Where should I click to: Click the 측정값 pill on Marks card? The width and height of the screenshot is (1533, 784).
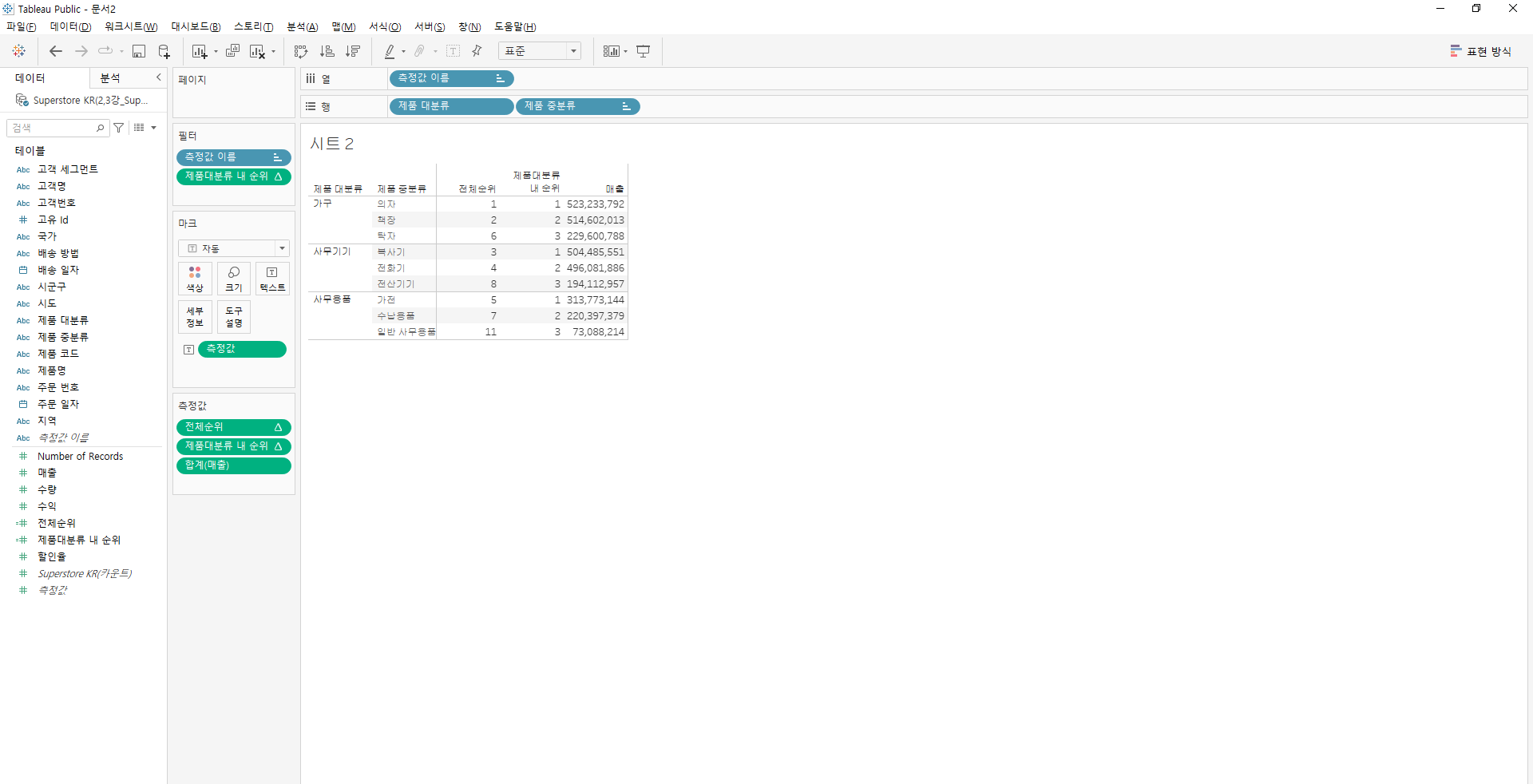pos(242,349)
